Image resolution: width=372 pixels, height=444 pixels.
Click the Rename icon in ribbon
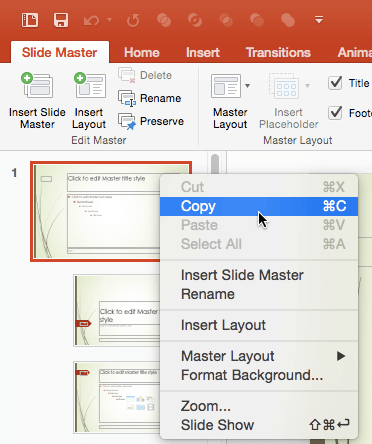coord(127,98)
